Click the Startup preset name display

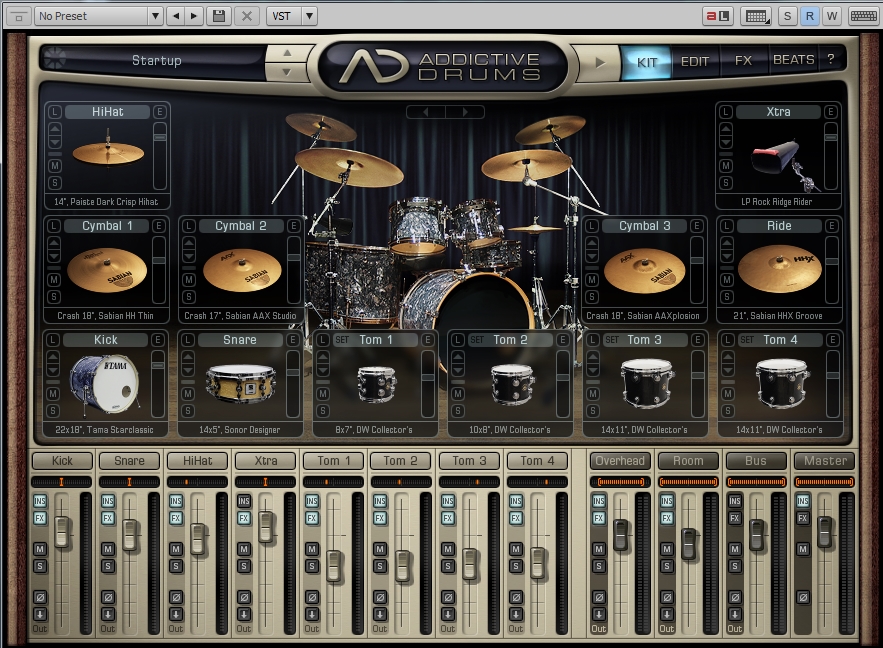coord(157,60)
